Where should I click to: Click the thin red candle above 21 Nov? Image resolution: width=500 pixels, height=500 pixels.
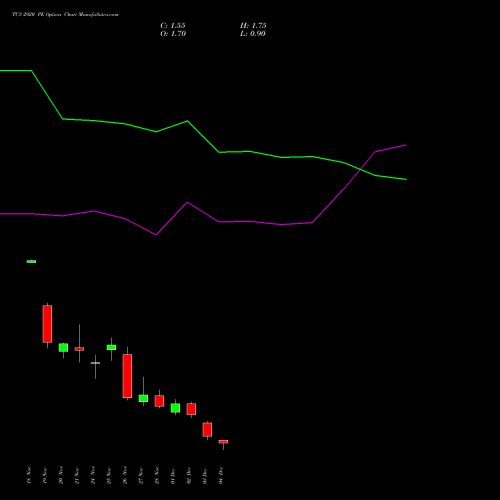tap(79, 349)
